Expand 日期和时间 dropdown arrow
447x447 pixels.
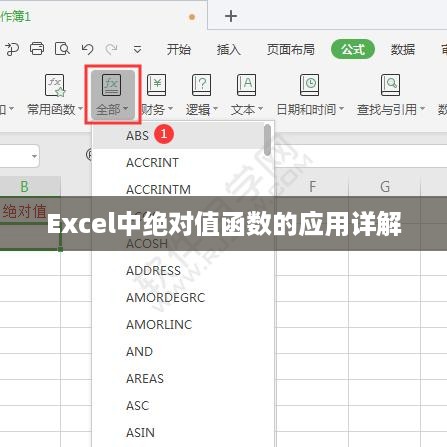[341, 109]
